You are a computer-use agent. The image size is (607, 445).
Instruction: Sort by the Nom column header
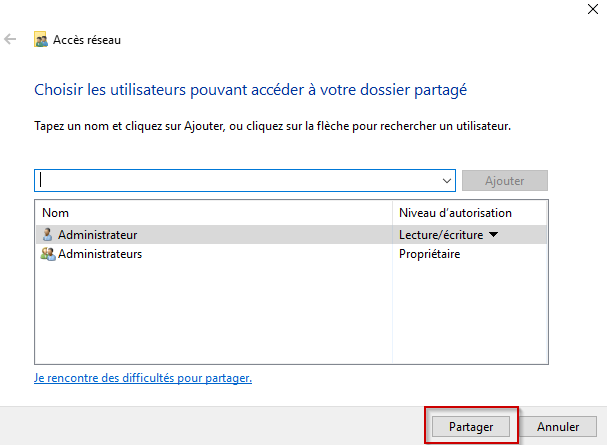pyautogui.click(x=55, y=213)
